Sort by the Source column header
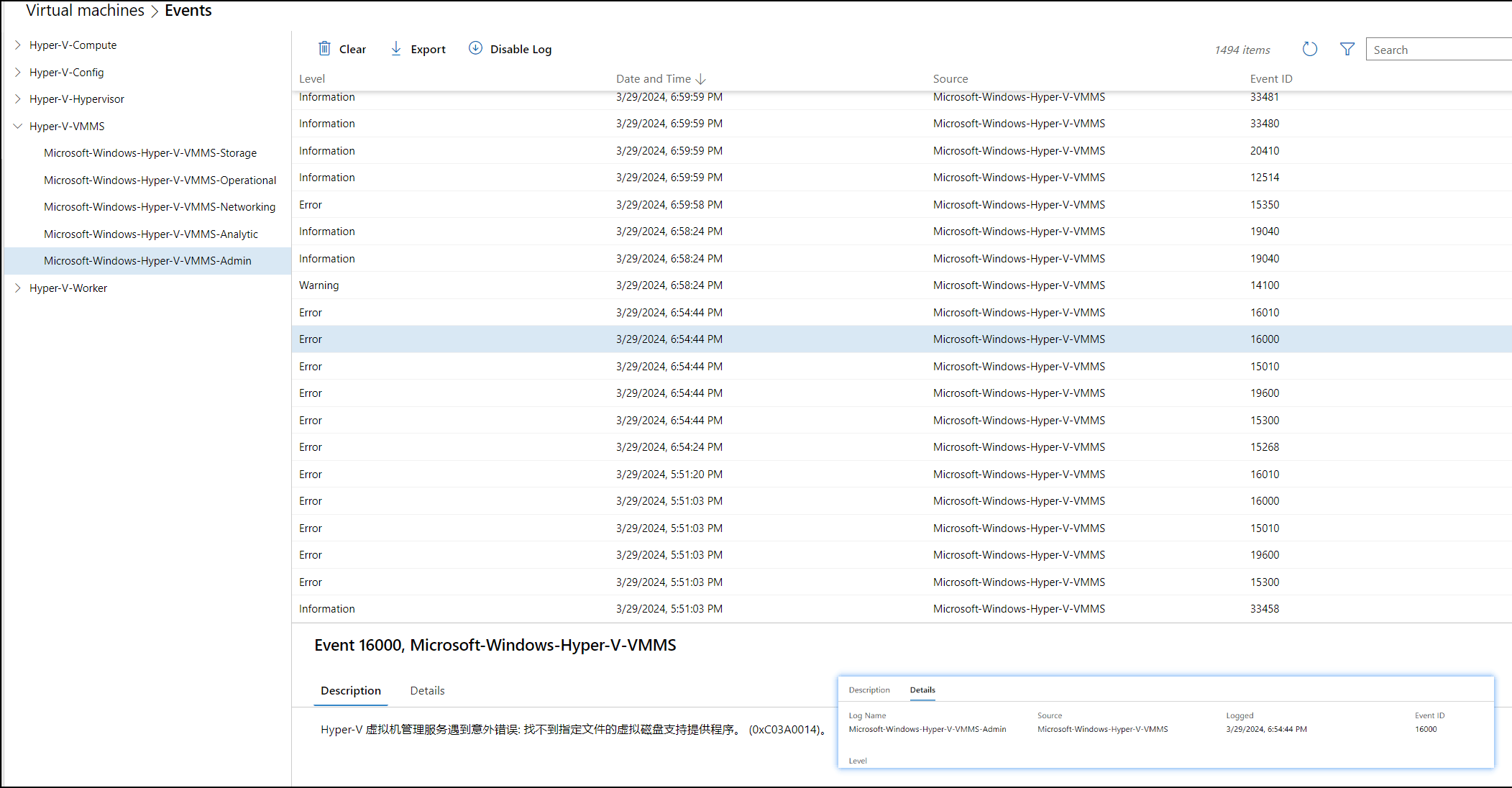The width and height of the screenshot is (1512, 788). click(x=950, y=79)
